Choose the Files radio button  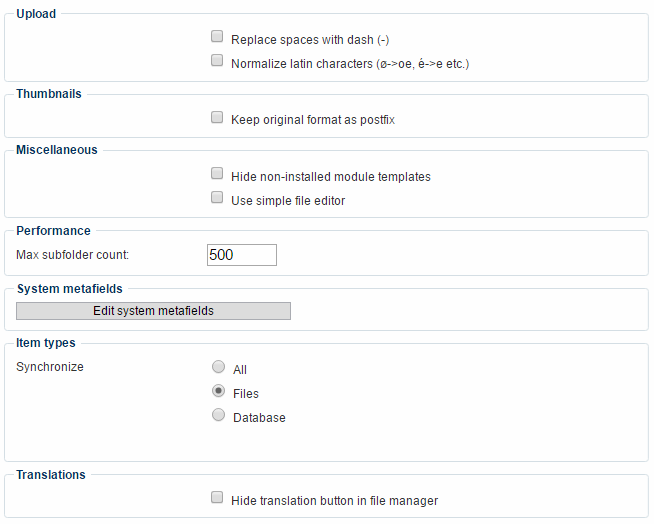[219, 391]
